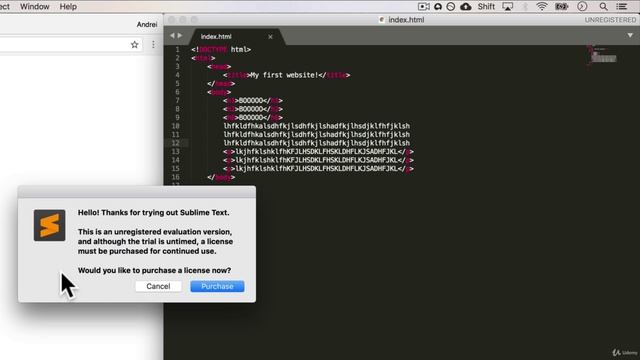The width and height of the screenshot is (640, 360).
Task: Click the Shift indicator in menu bar
Action: pos(486,7)
